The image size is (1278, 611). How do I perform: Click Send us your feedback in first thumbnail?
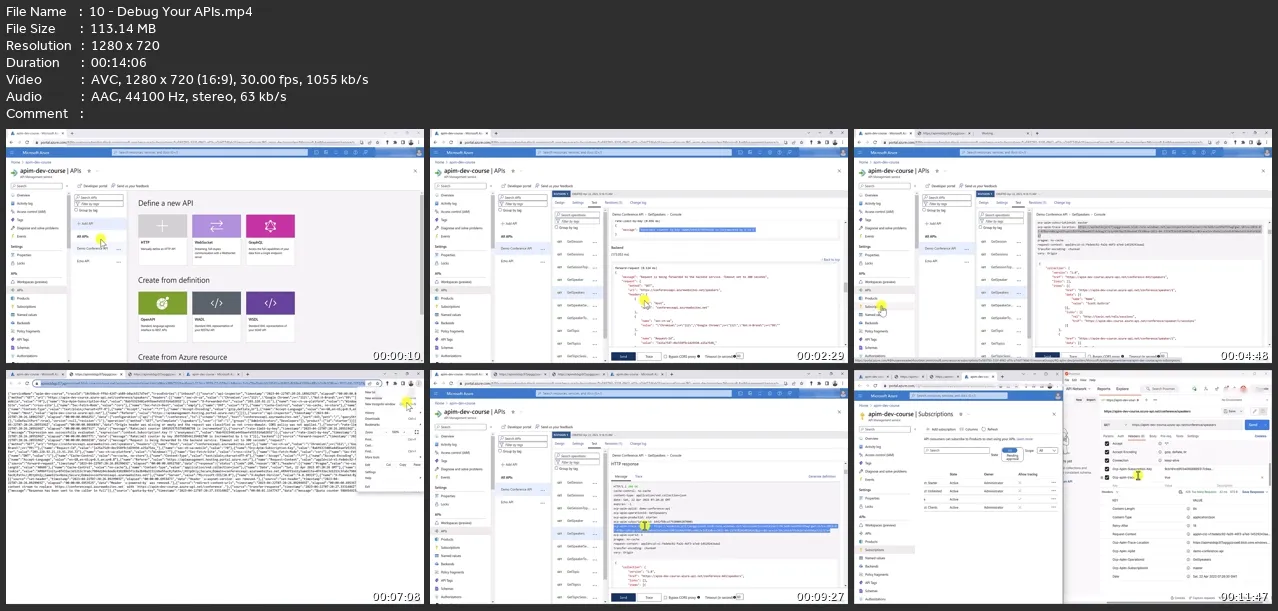(x=130, y=186)
